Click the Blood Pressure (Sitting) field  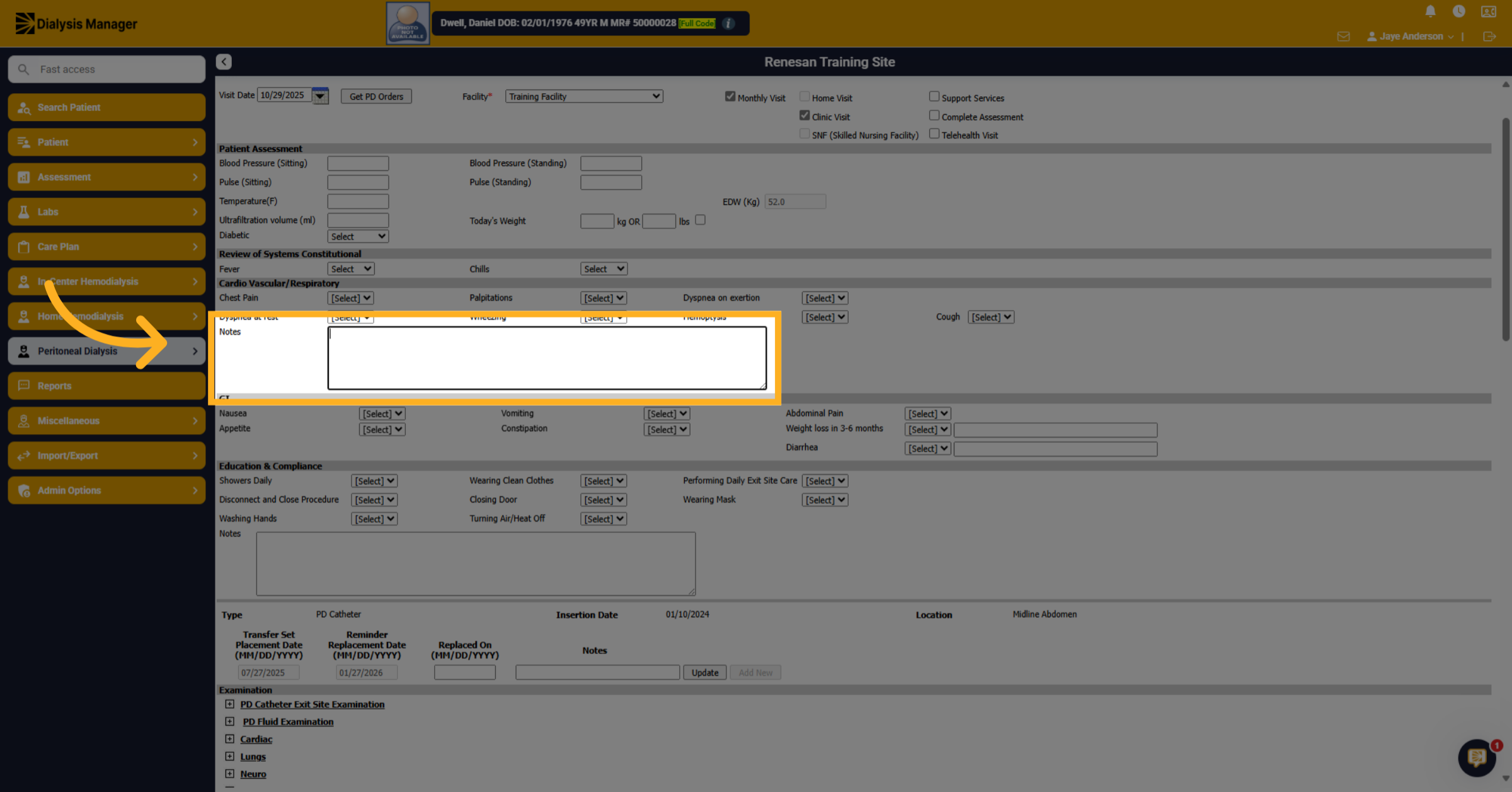(358, 163)
